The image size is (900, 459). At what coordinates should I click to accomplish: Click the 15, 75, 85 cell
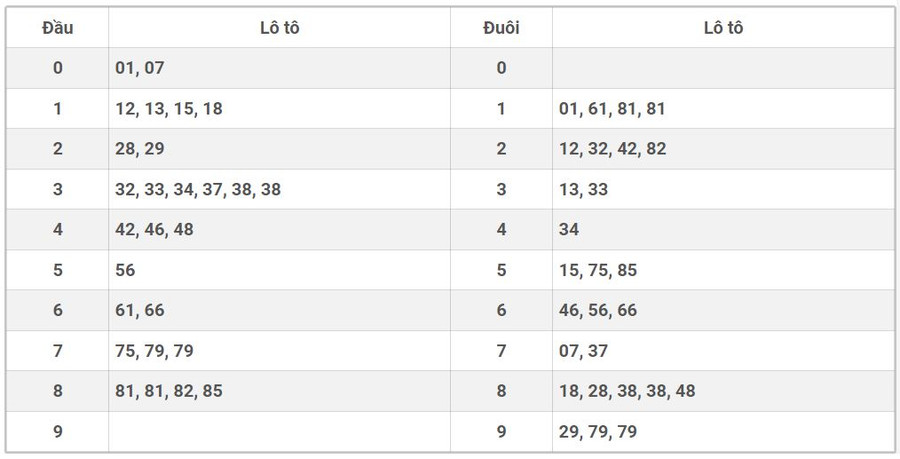pyautogui.click(x=598, y=270)
